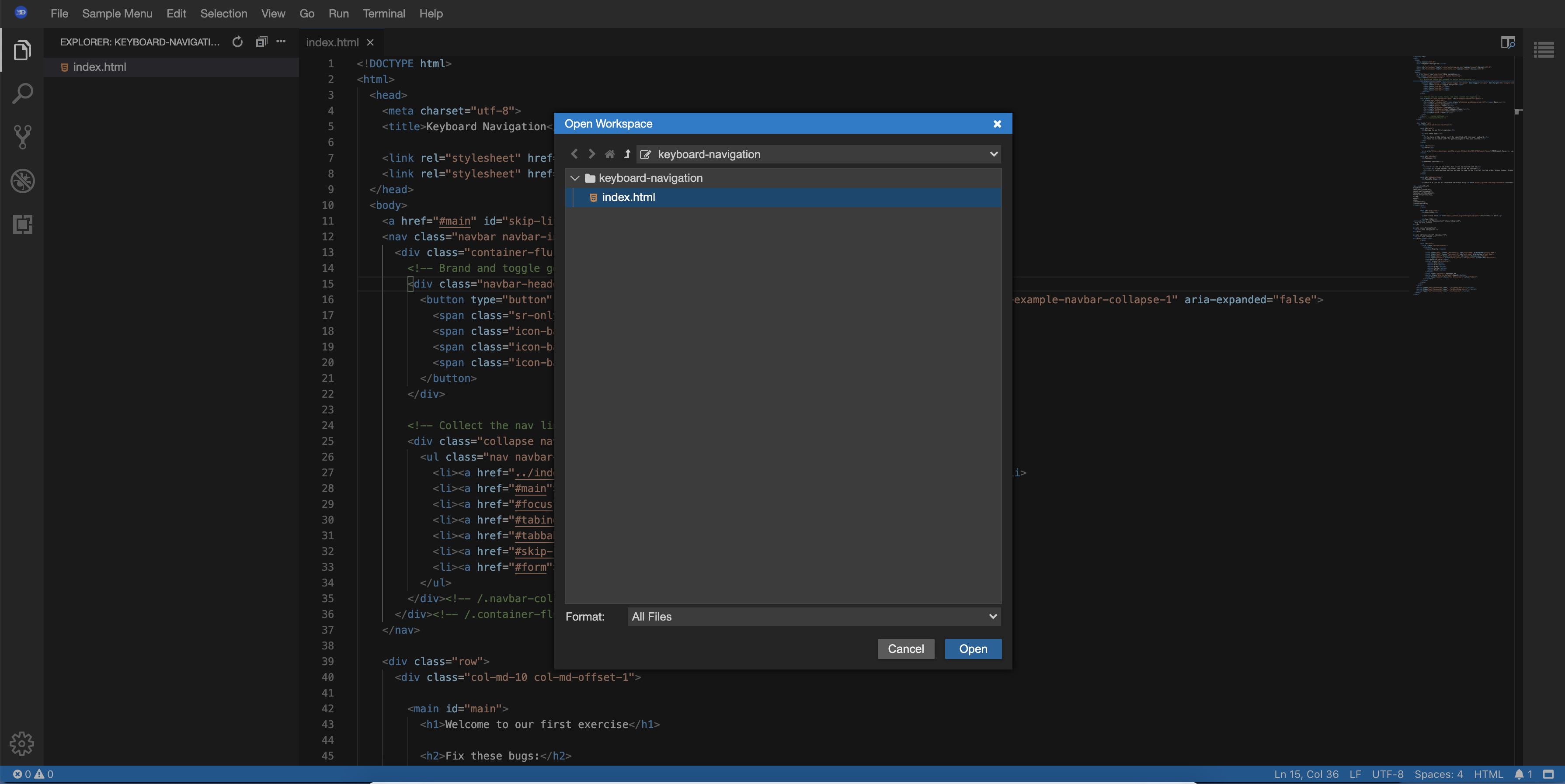
Task: Collapse all folders in the Explorer
Action: 261,42
